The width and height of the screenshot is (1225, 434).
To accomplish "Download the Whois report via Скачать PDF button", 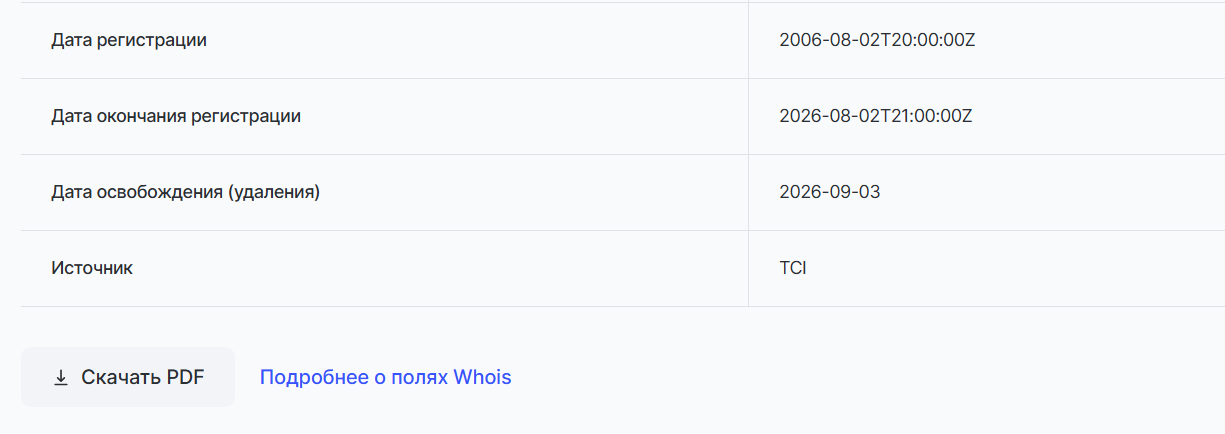I will point(128,377).
